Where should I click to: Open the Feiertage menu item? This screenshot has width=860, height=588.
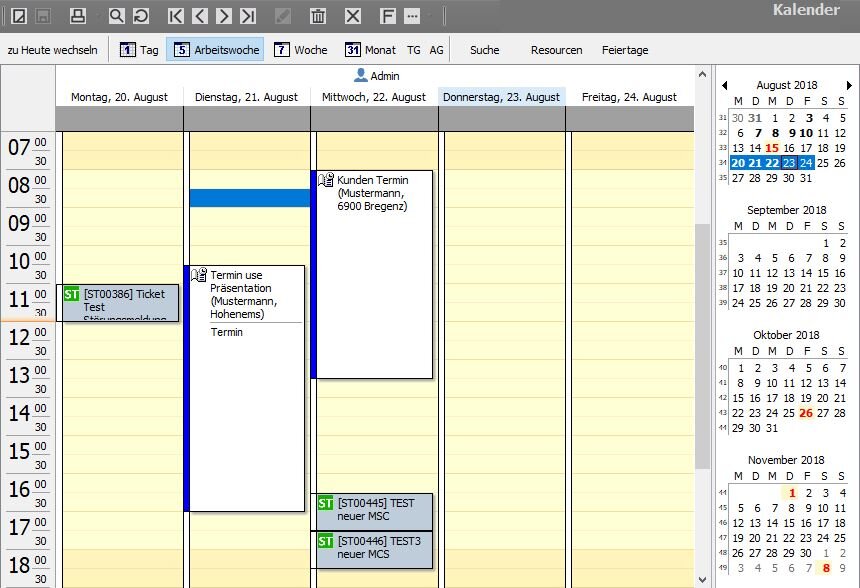click(625, 50)
